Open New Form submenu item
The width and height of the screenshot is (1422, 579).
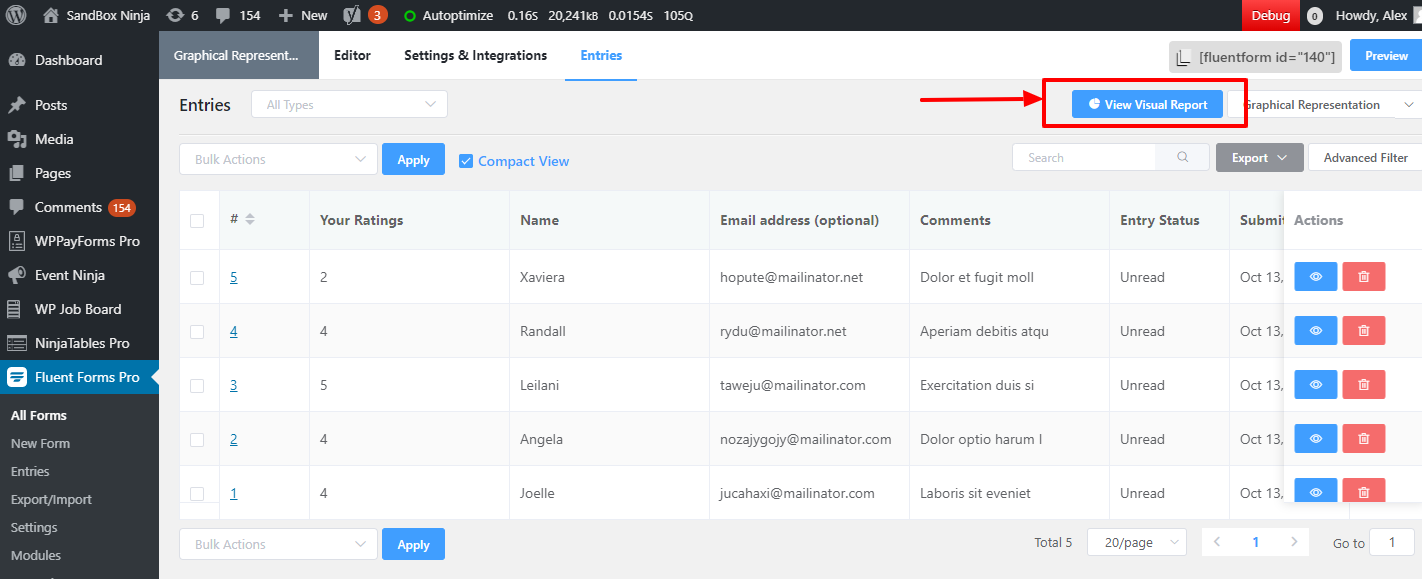click(x=40, y=443)
